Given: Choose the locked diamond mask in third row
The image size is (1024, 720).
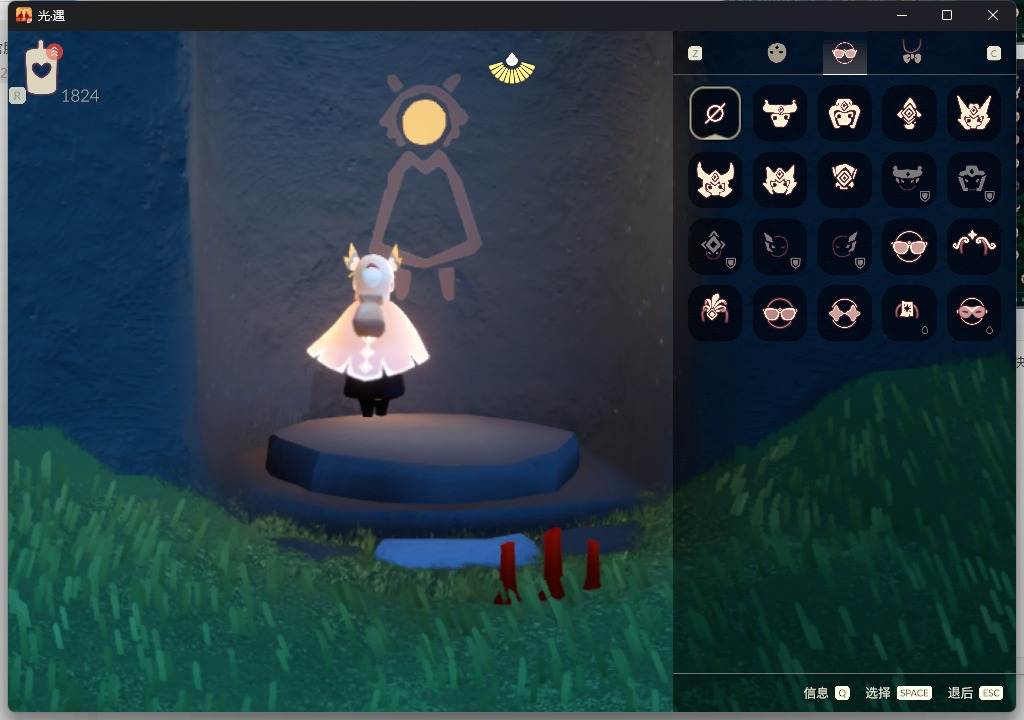Looking at the screenshot, I should tap(715, 246).
